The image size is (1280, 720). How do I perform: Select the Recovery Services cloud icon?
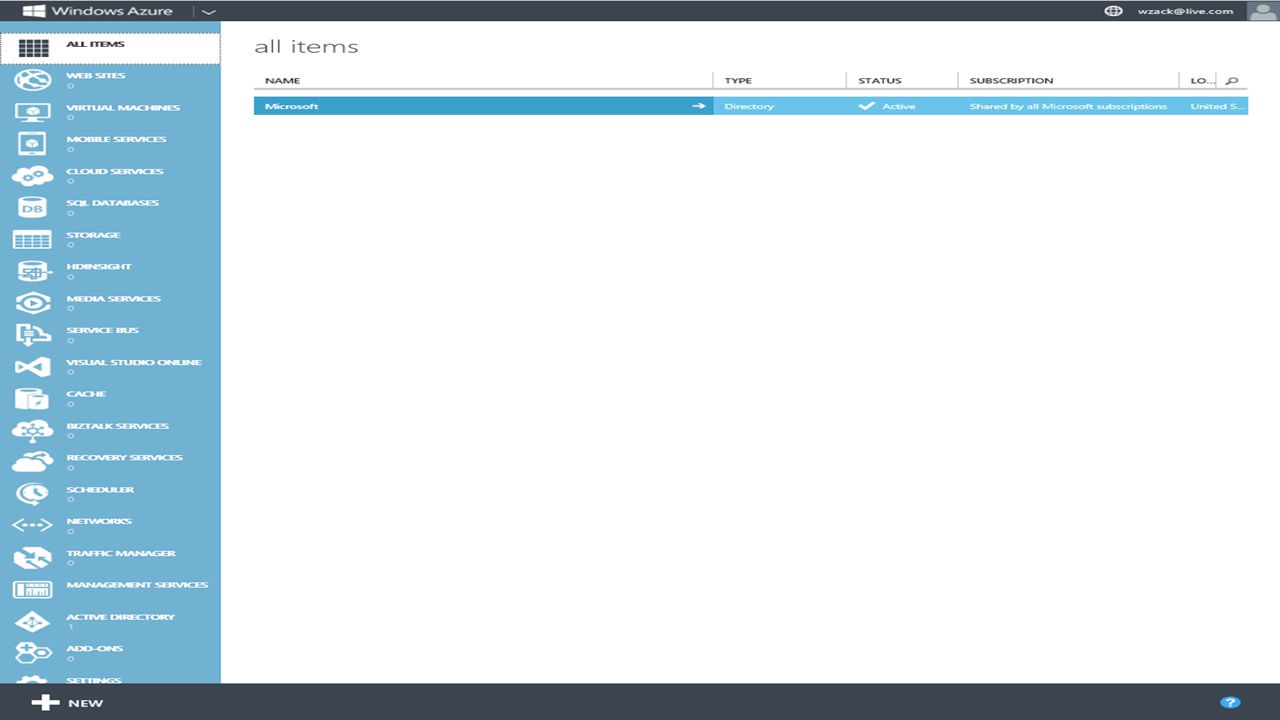[33, 462]
